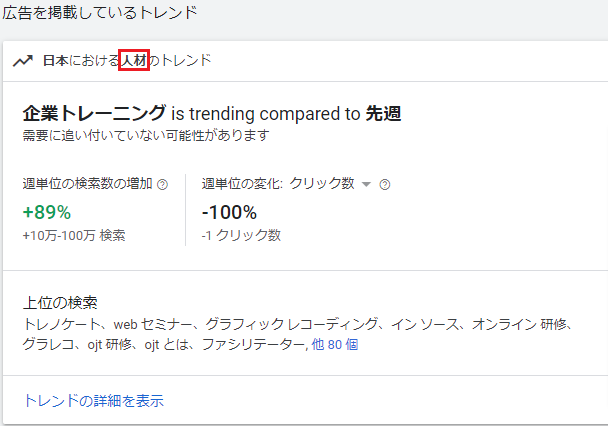This screenshot has width=608, height=426.
Task: Open トレンドの詳細を表示 link
Action: [x=94, y=401]
